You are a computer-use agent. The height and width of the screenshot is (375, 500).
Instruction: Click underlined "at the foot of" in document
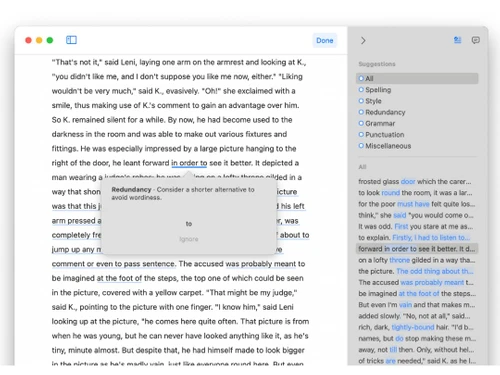click(x=119, y=278)
